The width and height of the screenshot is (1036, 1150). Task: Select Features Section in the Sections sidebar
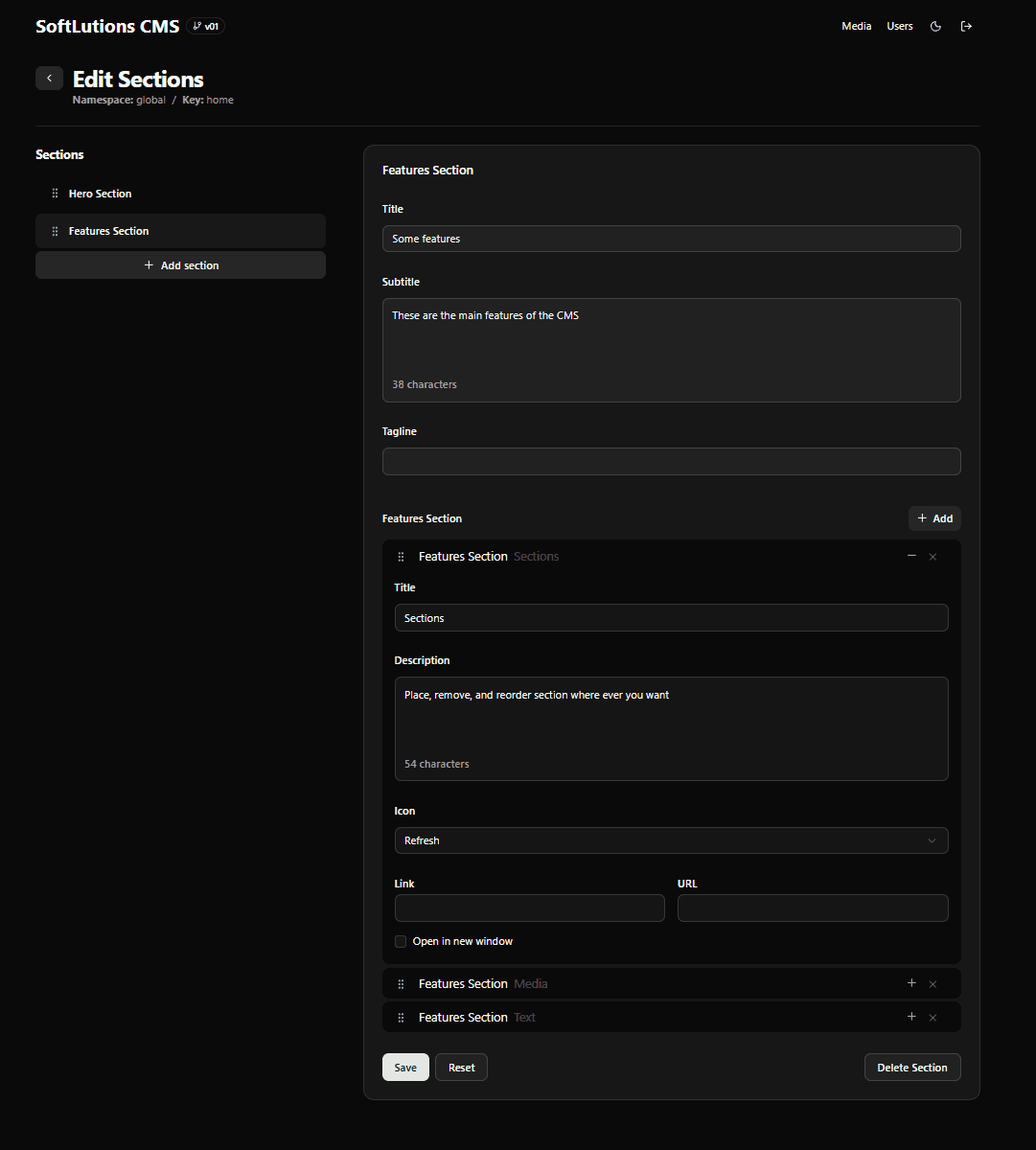[108, 230]
